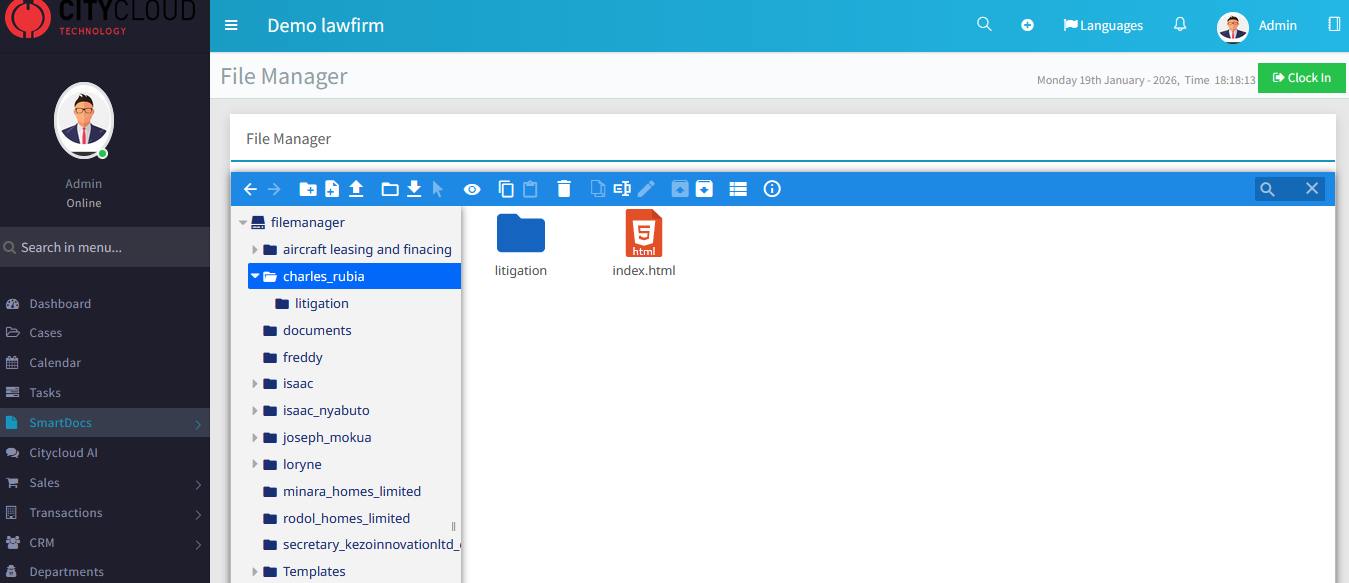Duplicate the selected file
The width and height of the screenshot is (1349, 583).
coord(598,189)
